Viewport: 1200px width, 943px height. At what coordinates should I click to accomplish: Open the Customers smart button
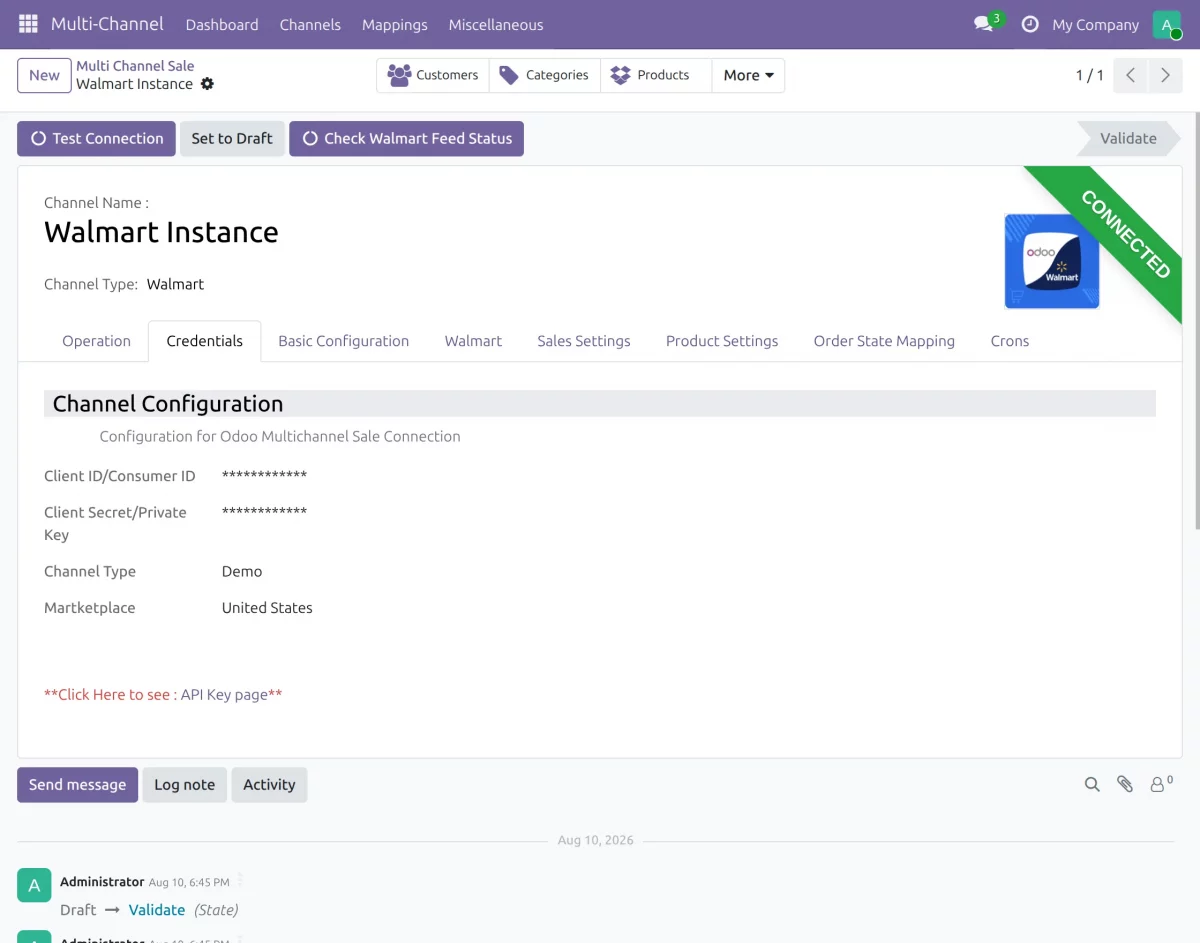click(433, 75)
